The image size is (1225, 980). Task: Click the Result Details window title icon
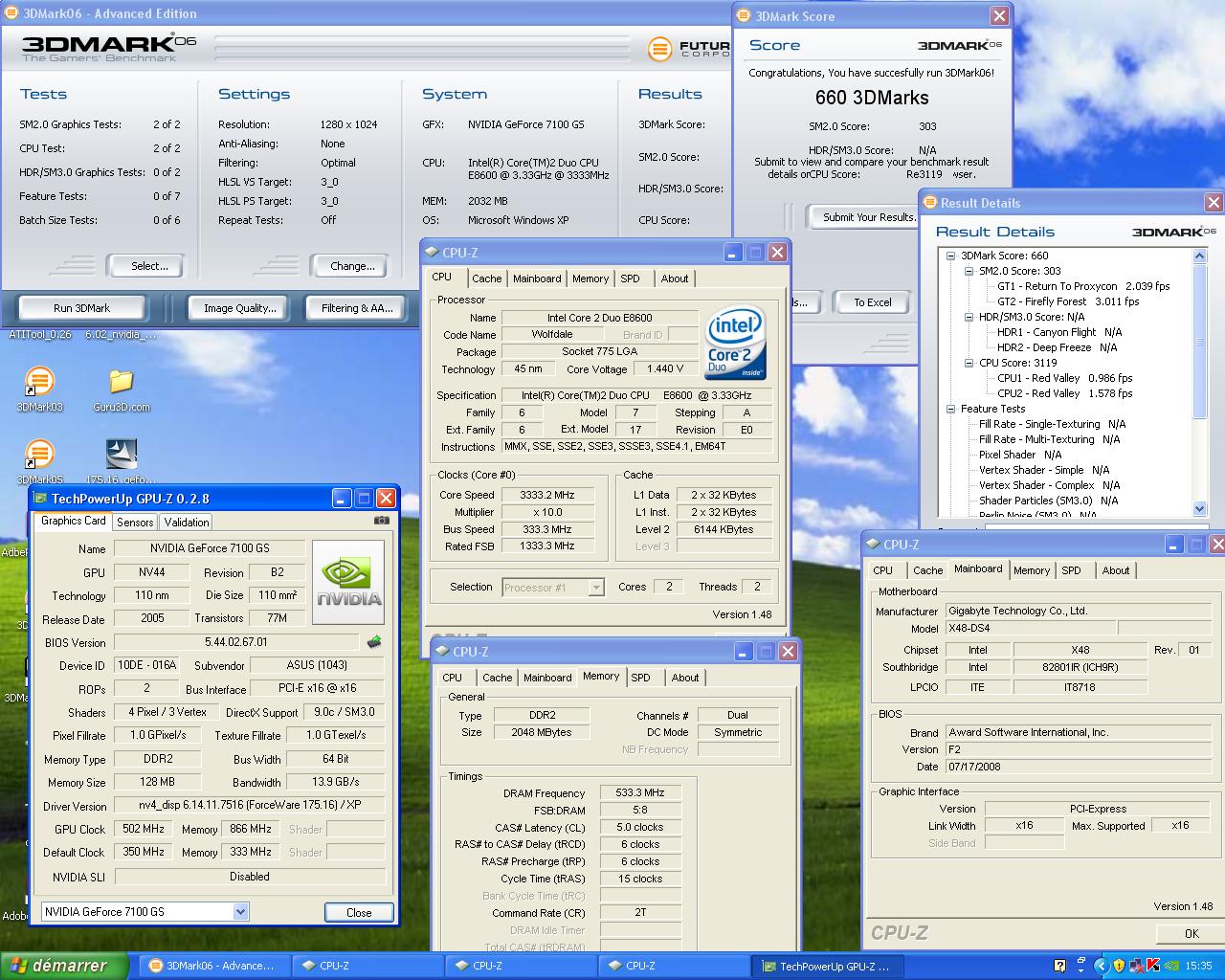click(929, 203)
